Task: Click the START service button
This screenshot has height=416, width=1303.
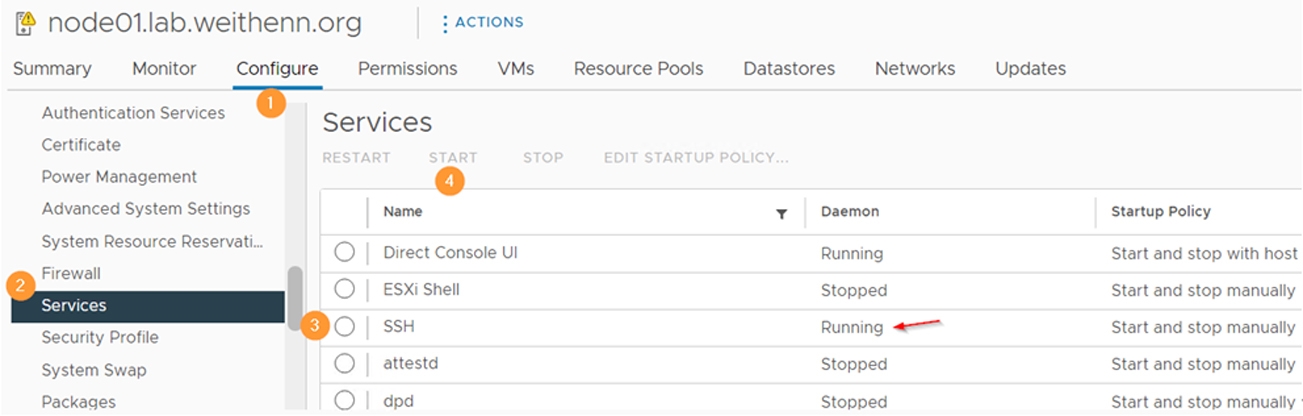Action: point(453,158)
